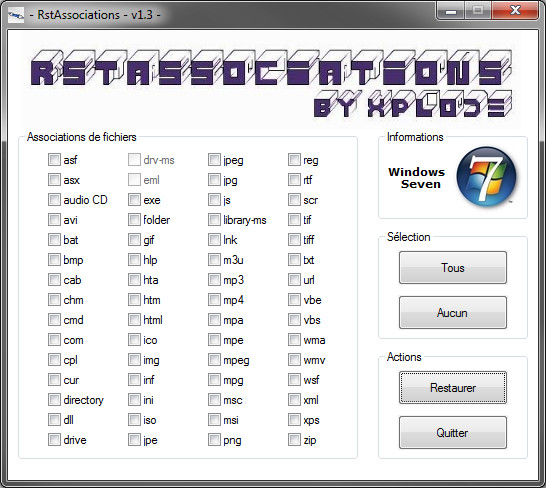Exit via the Quitter button
546x488 pixels.
[453, 432]
